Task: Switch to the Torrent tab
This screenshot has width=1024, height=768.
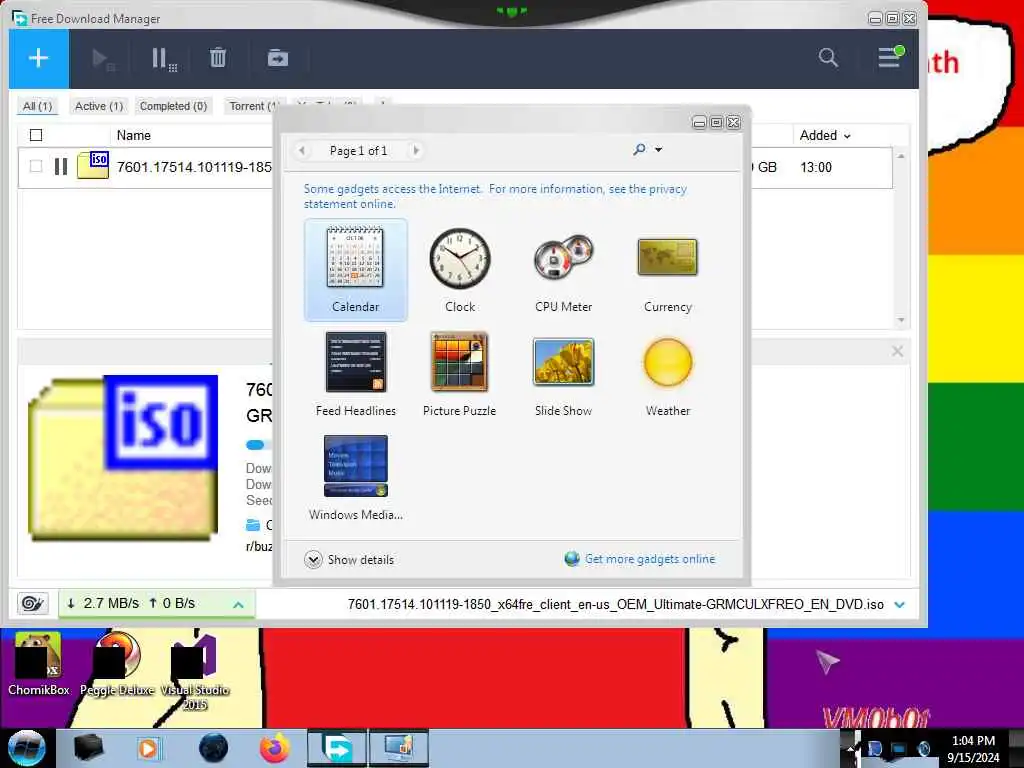Action: [251, 106]
